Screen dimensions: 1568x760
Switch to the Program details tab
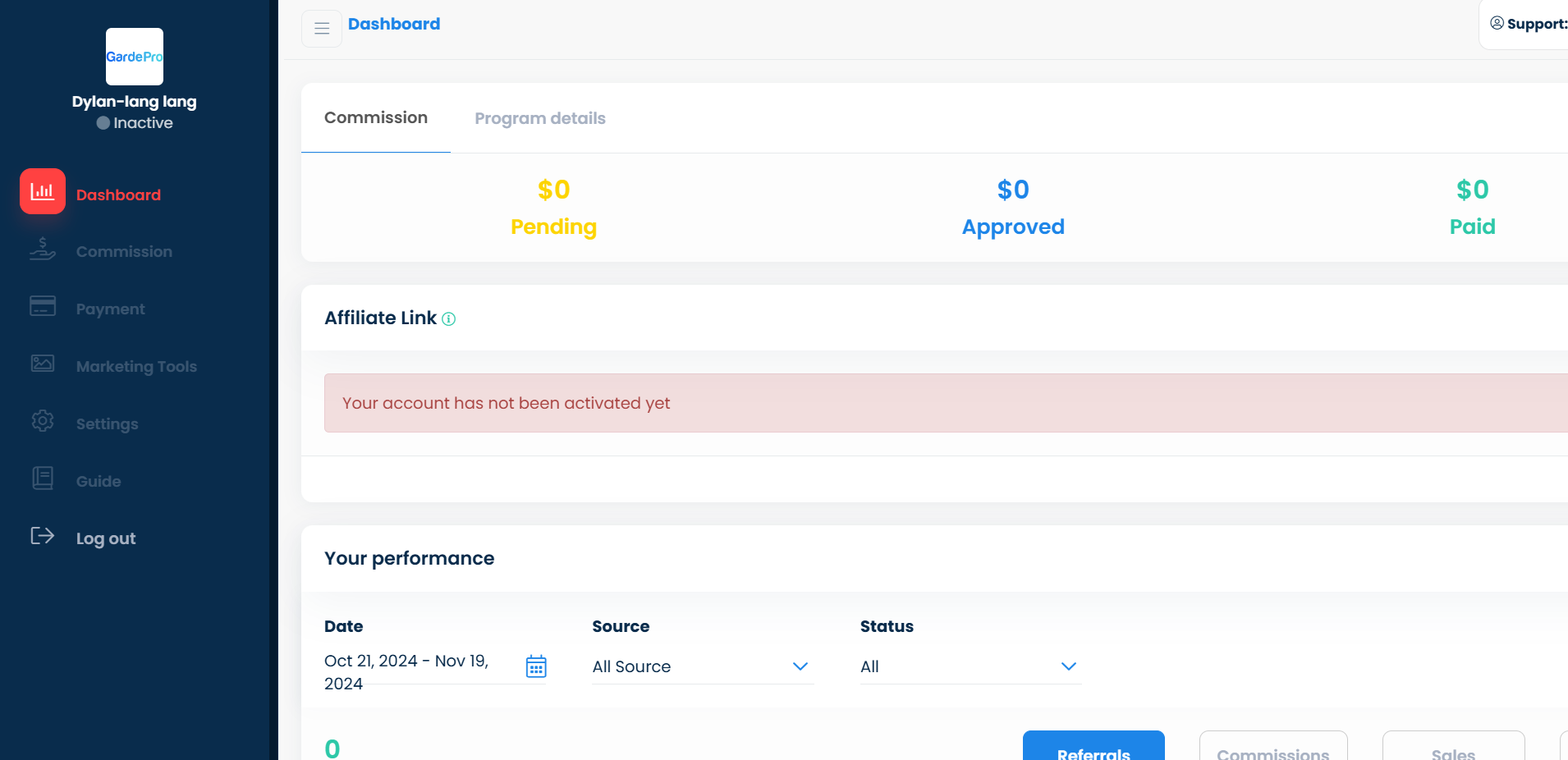coord(540,118)
